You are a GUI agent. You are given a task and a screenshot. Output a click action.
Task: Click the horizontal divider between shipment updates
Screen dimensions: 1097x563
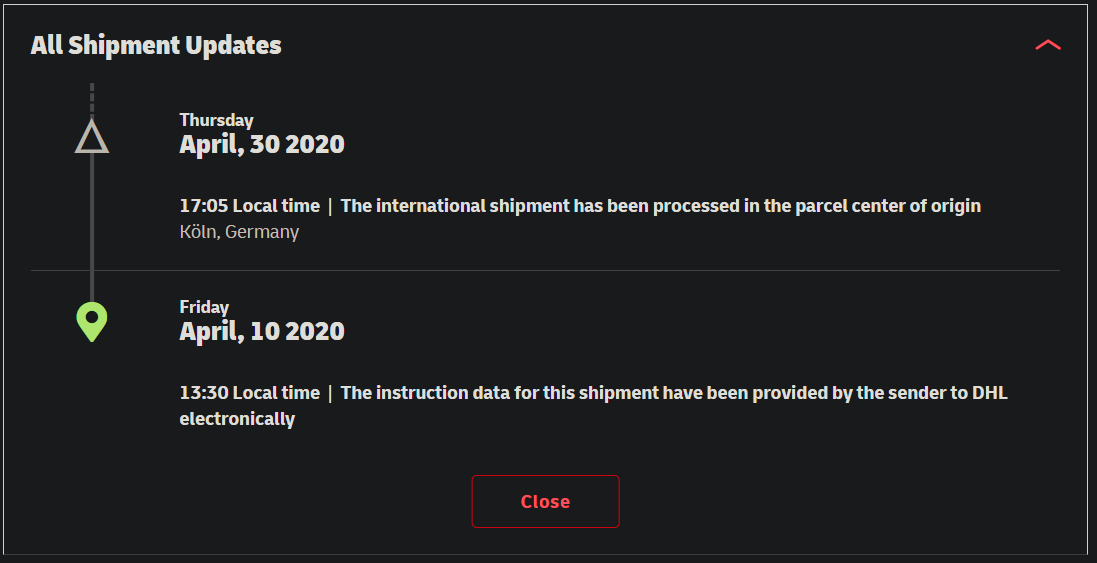545,270
